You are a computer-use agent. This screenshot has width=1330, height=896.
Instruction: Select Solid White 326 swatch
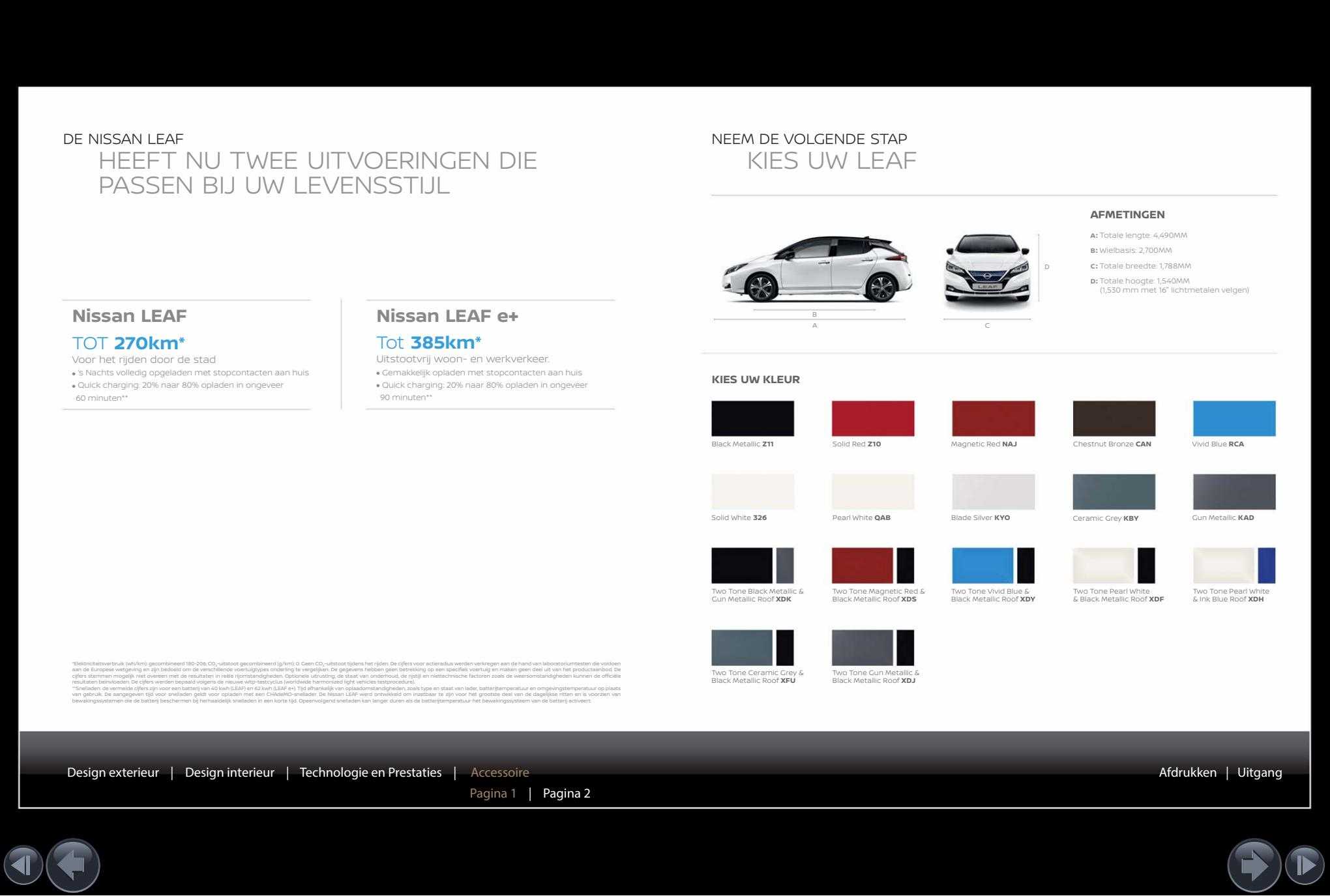[752, 492]
